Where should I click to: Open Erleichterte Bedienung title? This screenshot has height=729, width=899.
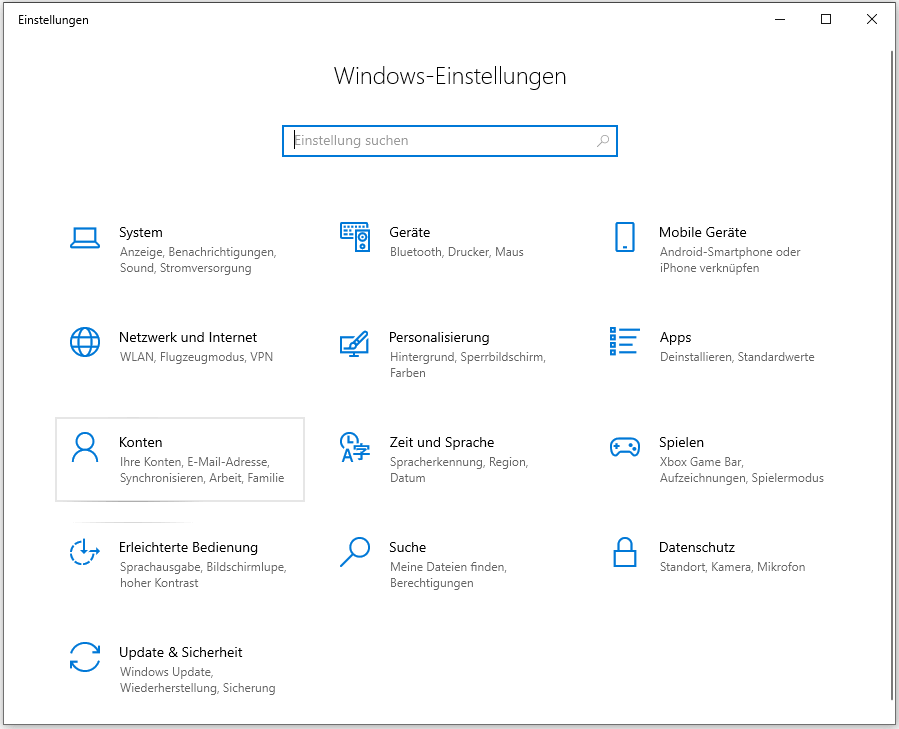[x=188, y=547]
